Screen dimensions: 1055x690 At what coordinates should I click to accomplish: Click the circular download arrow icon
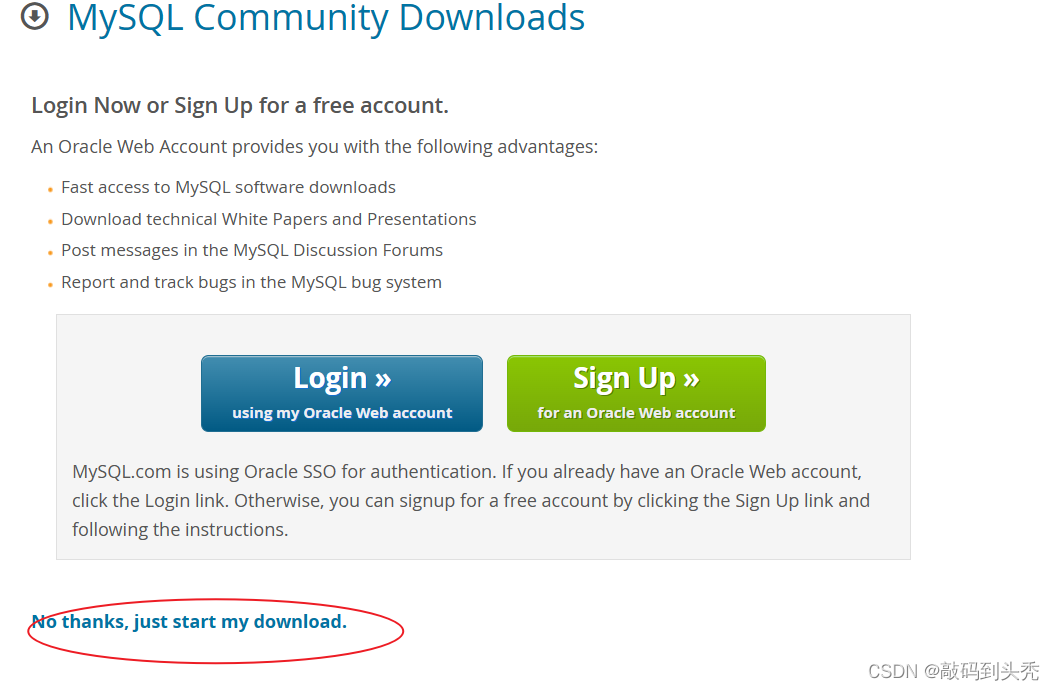pos(34,17)
